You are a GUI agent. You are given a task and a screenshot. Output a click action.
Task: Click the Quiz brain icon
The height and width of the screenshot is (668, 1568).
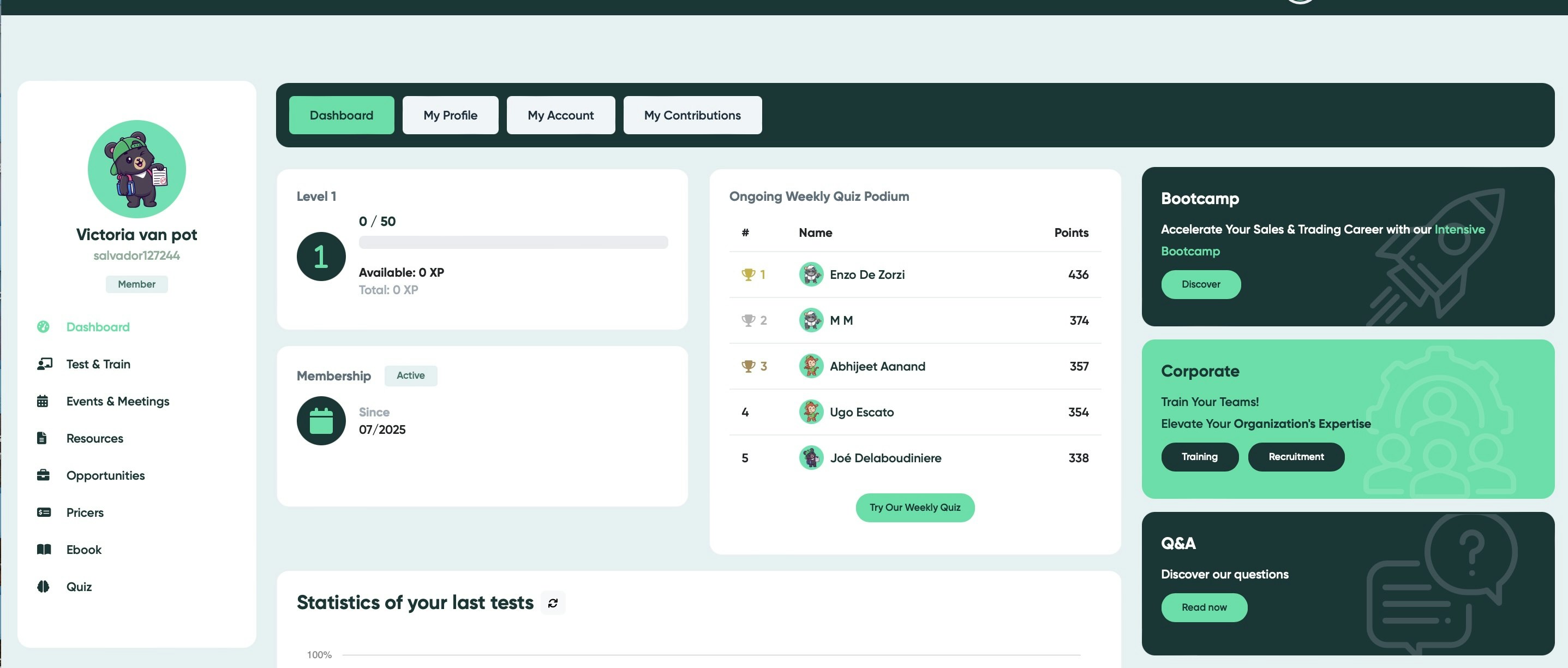pos(43,586)
